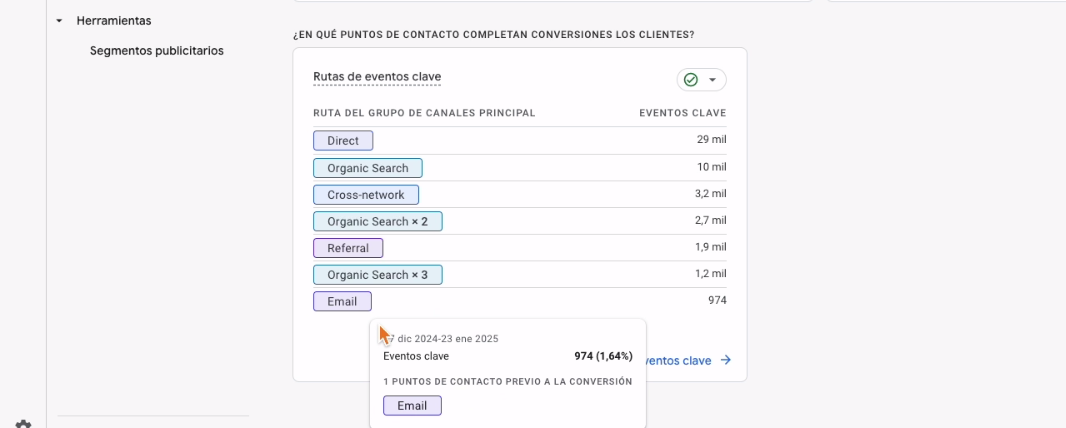Screen dimensions: 1066x428
Task: Select the Direct channel chip
Action: pyautogui.click(x=343, y=141)
